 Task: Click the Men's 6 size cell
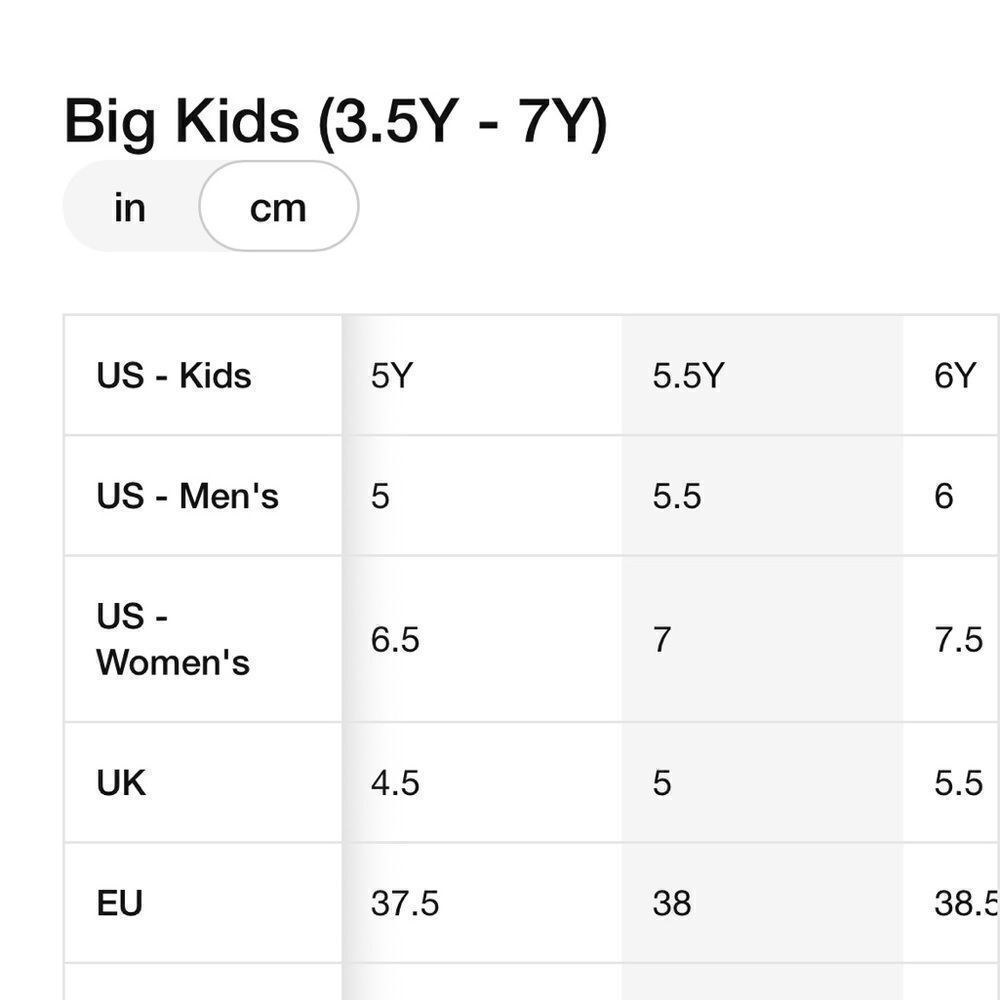click(x=944, y=496)
